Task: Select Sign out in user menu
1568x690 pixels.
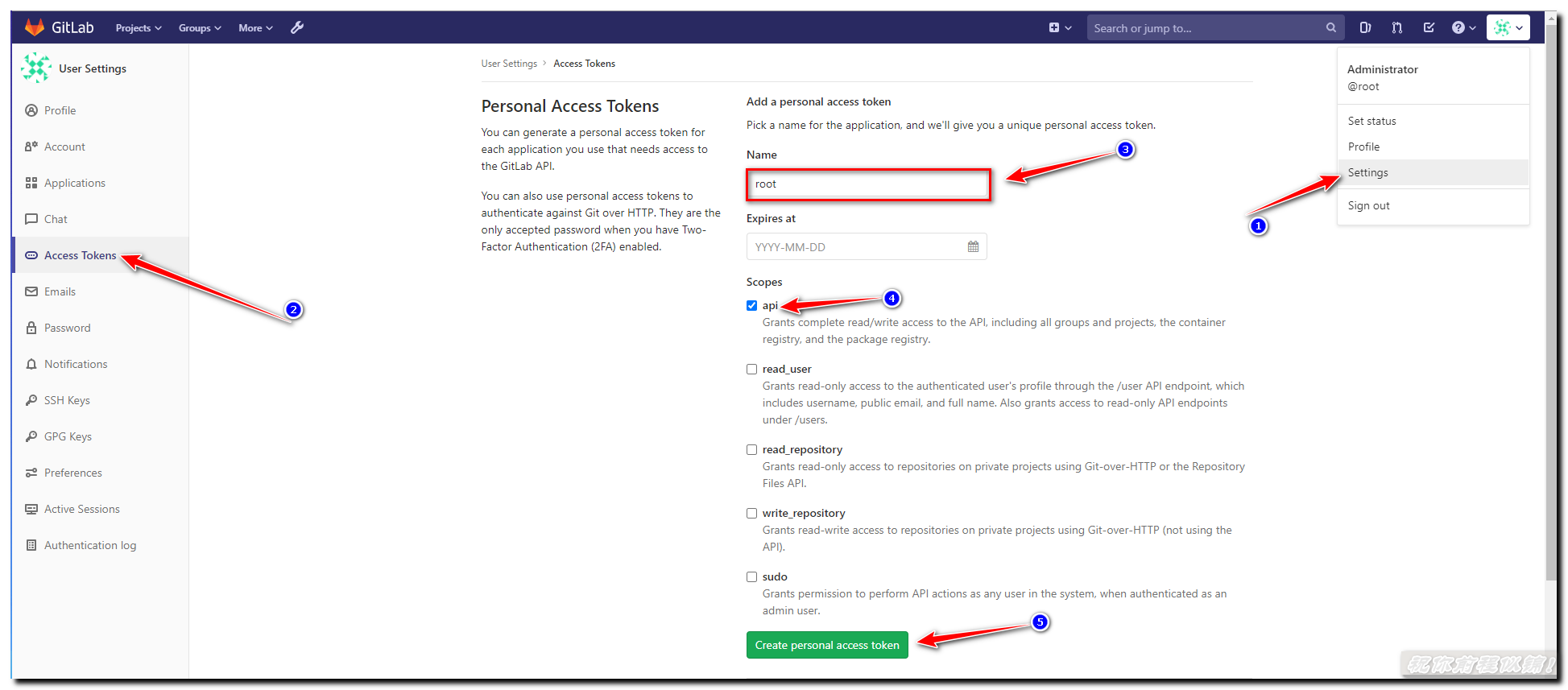Action: coord(1433,205)
